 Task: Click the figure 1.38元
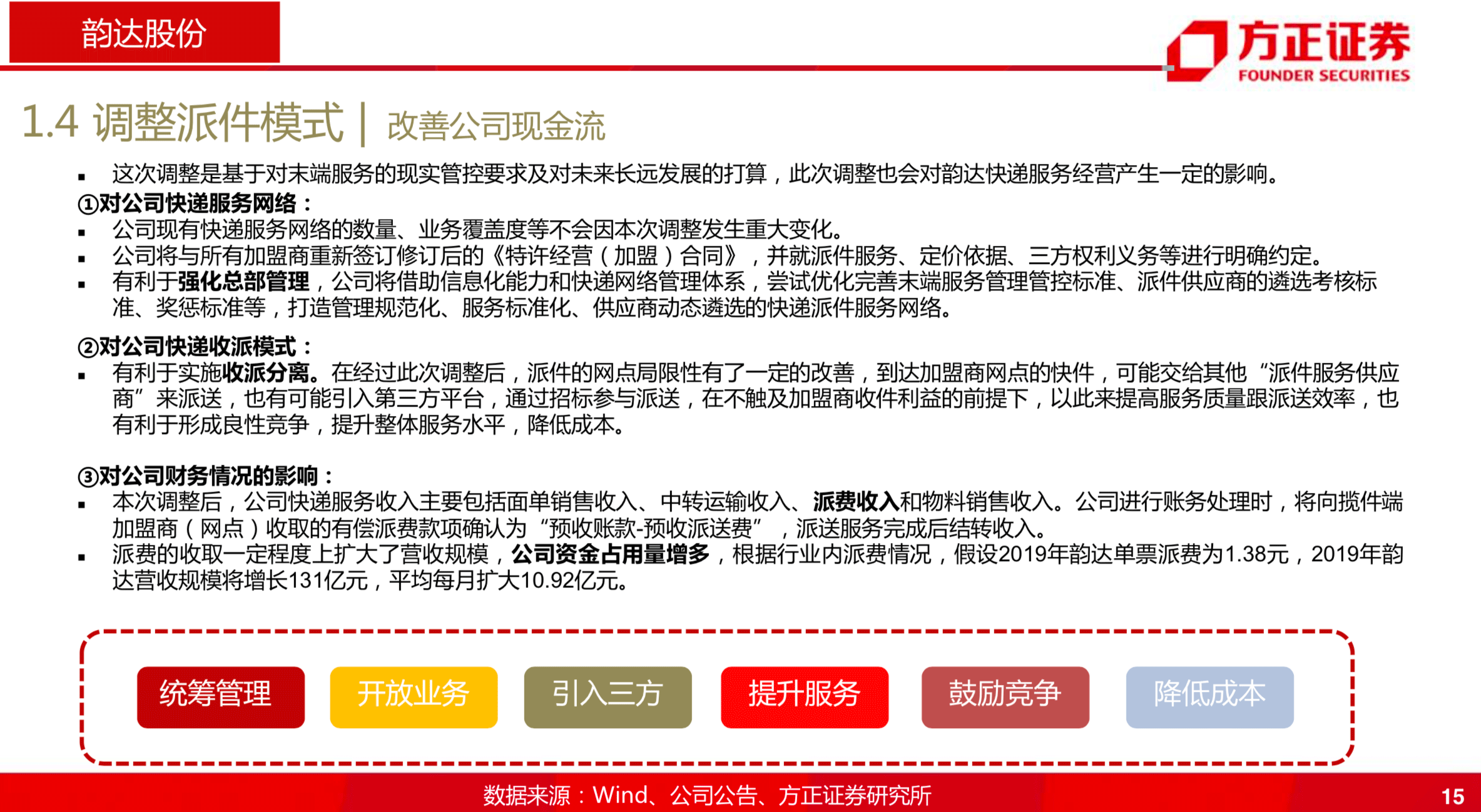point(1257,554)
